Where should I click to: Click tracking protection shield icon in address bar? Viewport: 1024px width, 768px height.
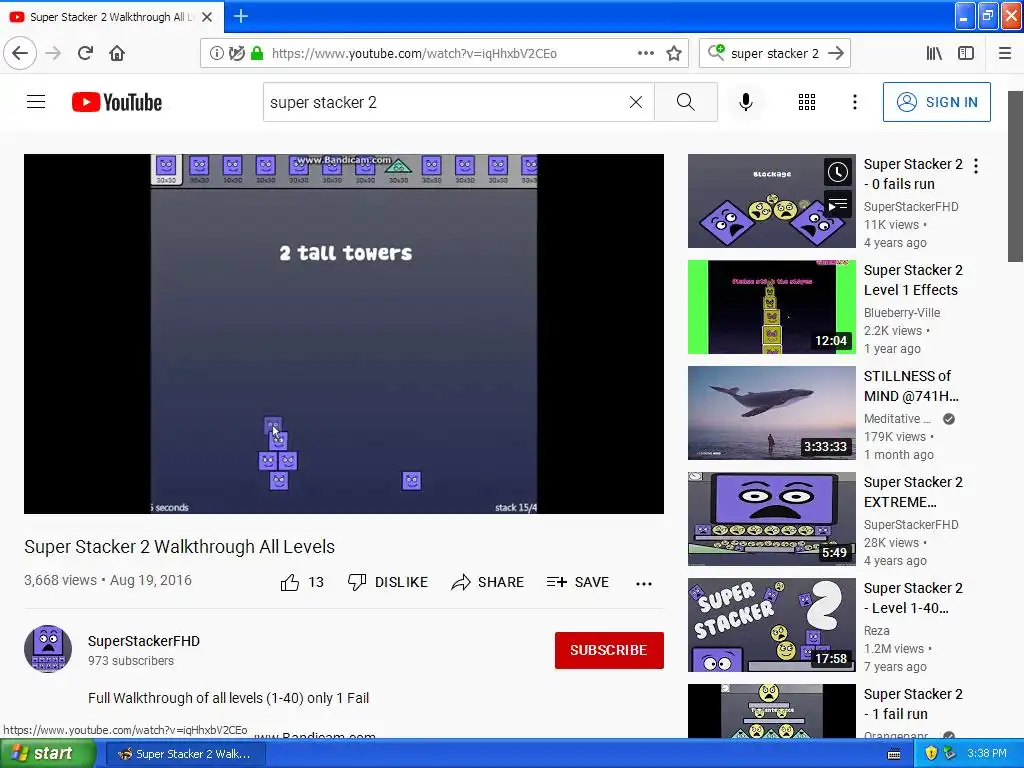point(236,54)
